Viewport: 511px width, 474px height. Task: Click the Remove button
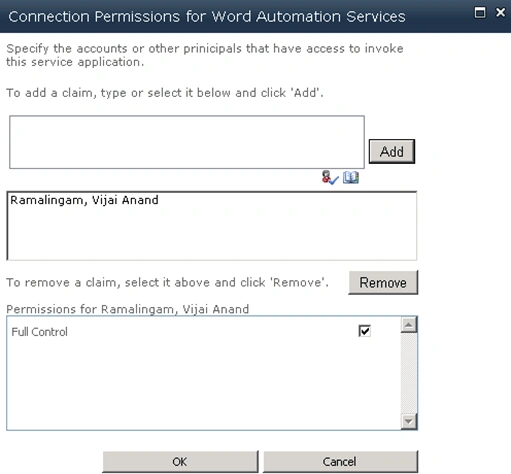[383, 282]
